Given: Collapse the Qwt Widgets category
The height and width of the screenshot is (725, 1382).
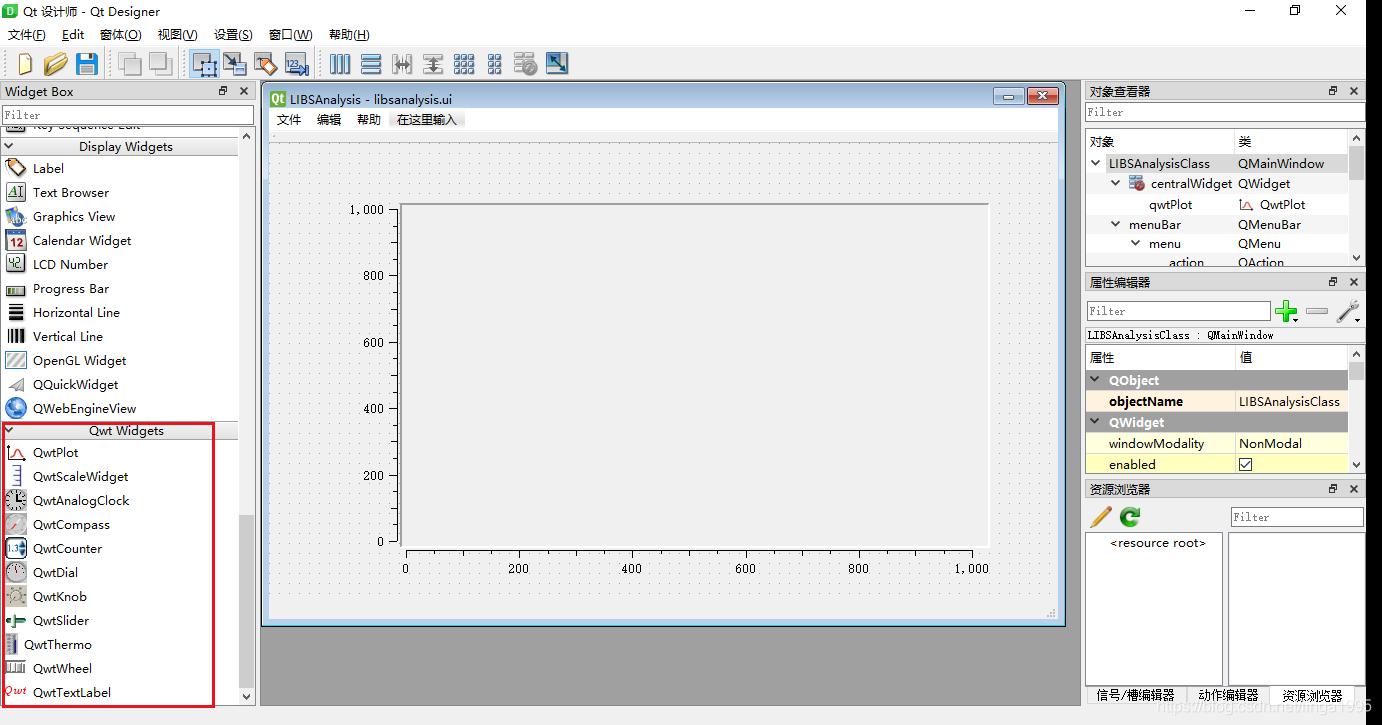Looking at the screenshot, I should pos(9,431).
